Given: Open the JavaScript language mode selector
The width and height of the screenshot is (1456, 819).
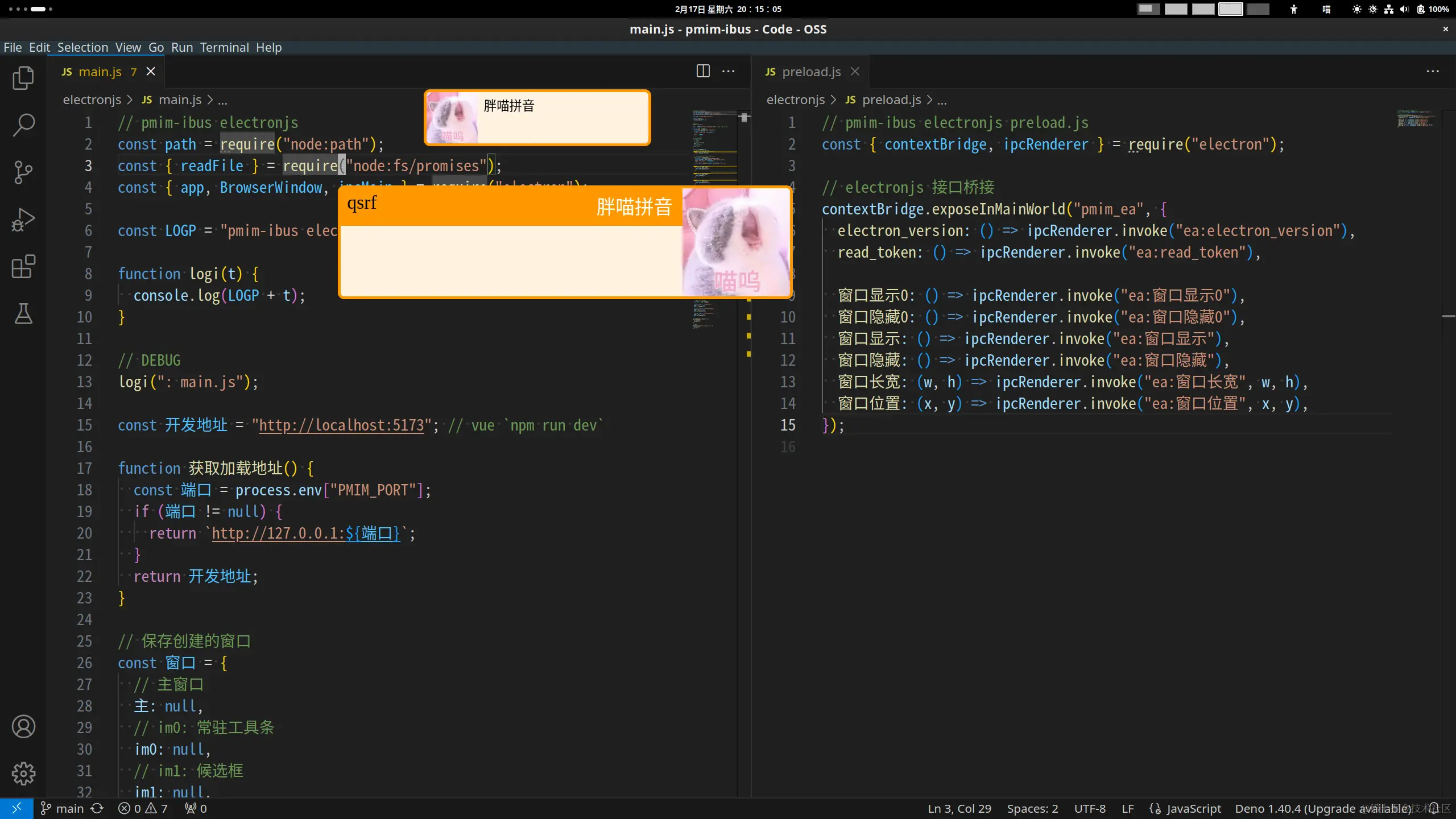Looking at the screenshot, I should click(1193, 808).
